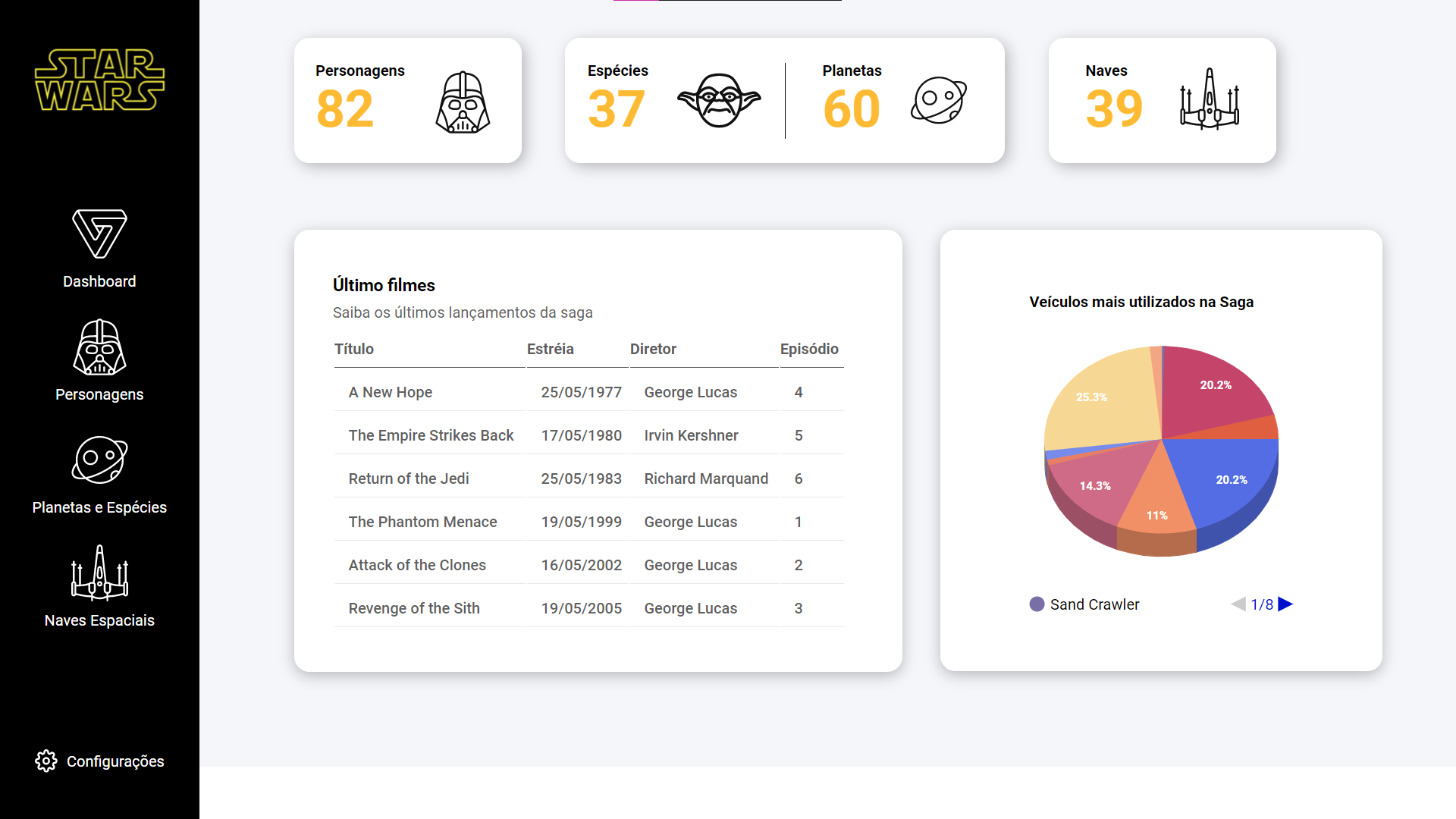Click the date 16/05/2002
1456x819 pixels.
click(582, 565)
